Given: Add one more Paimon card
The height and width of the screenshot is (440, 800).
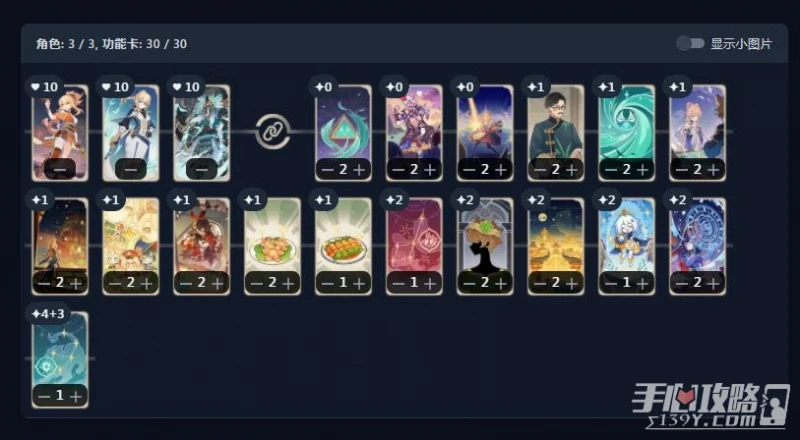Looking at the screenshot, I should (x=642, y=283).
